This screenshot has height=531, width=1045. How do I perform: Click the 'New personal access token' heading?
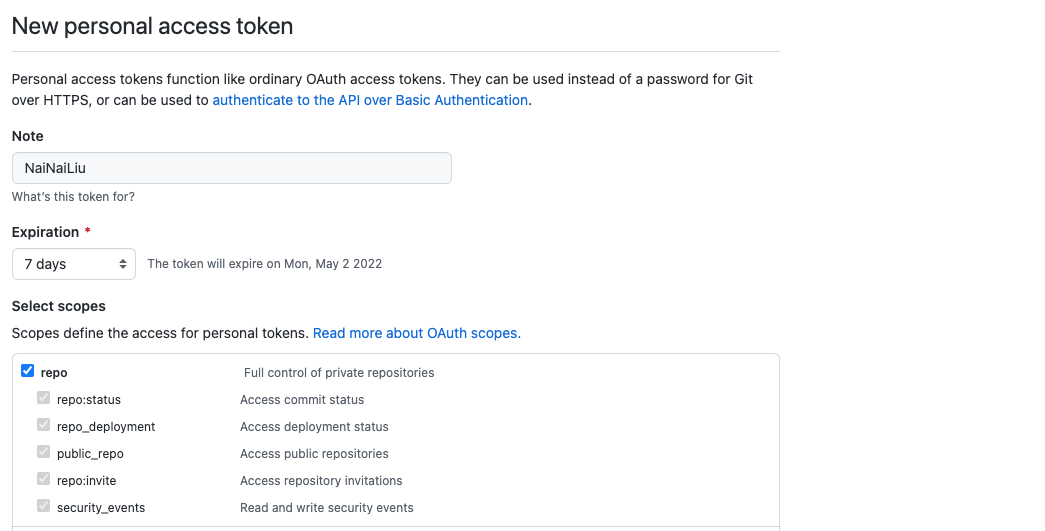click(152, 26)
